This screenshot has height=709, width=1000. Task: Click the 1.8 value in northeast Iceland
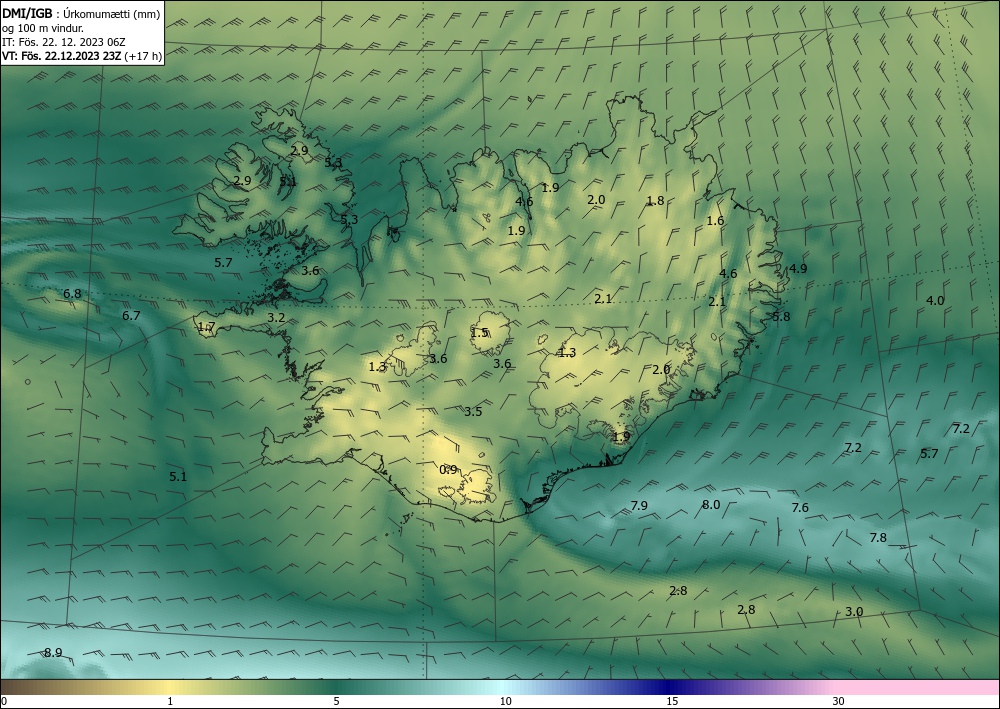coord(656,201)
